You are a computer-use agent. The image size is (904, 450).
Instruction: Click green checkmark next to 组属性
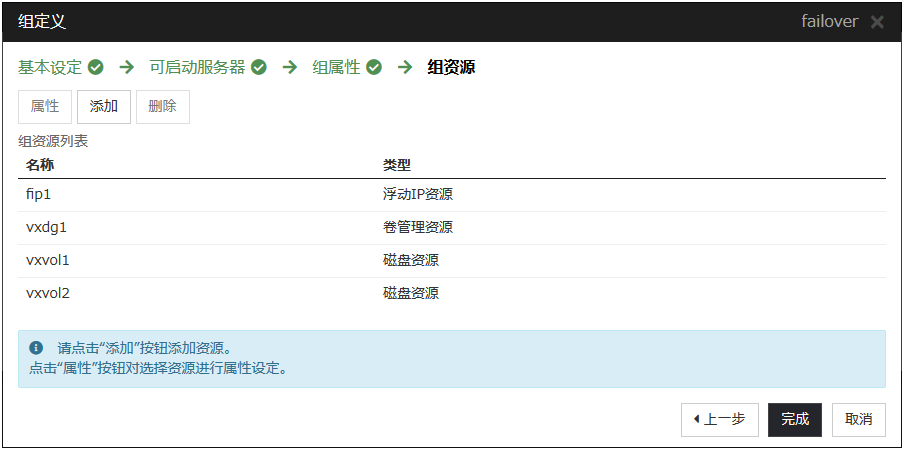[x=374, y=68]
